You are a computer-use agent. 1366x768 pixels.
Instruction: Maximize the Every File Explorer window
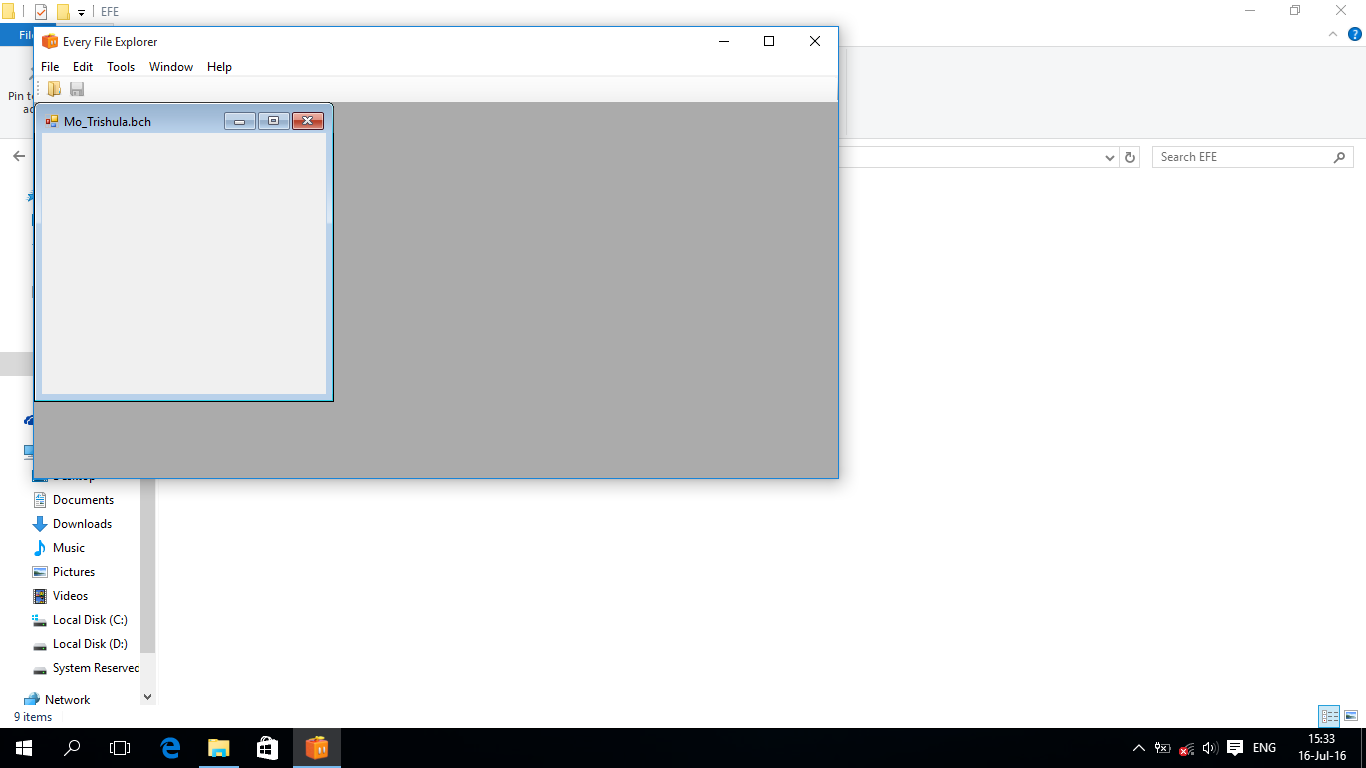(x=769, y=41)
